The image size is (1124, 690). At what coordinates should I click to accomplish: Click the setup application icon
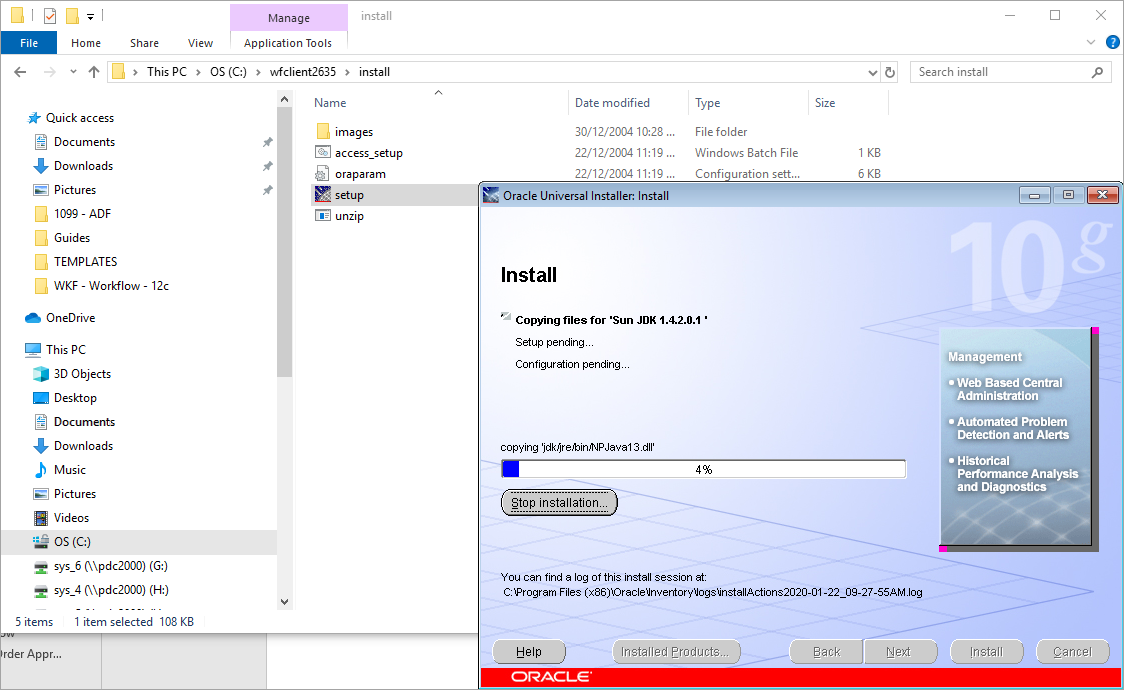[x=325, y=194]
